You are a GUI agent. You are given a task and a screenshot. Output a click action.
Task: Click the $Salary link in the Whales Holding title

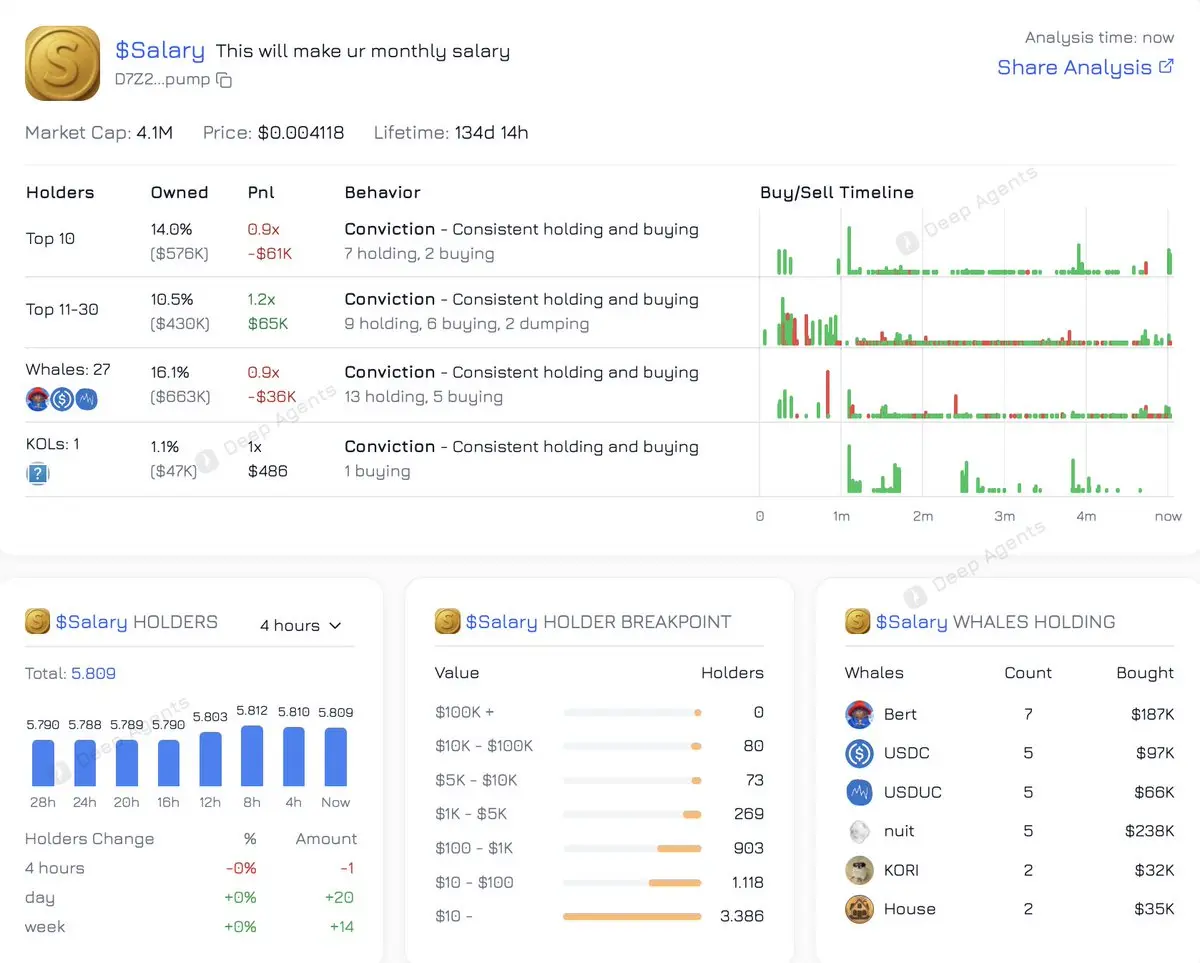click(911, 622)
